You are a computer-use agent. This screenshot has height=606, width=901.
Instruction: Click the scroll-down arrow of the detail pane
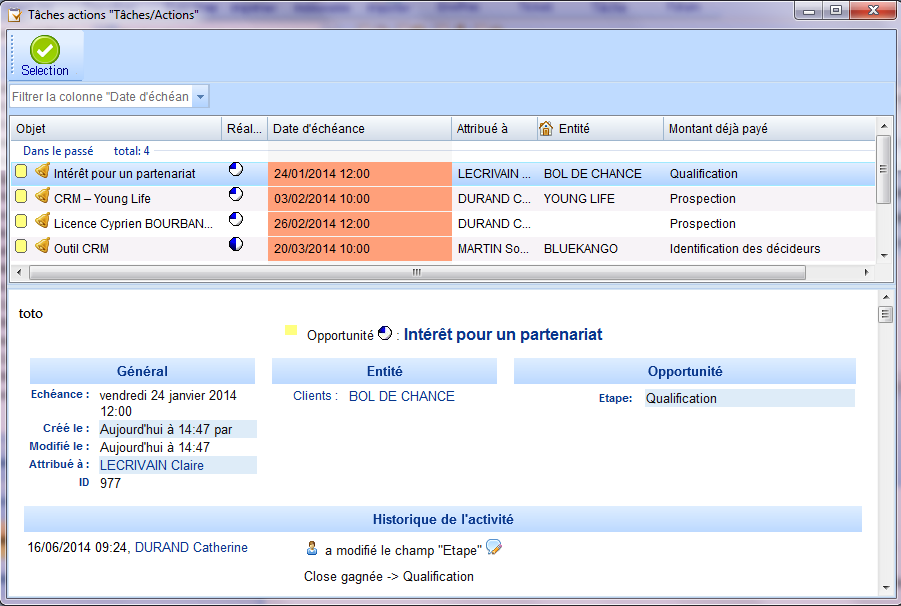[885, 588]
